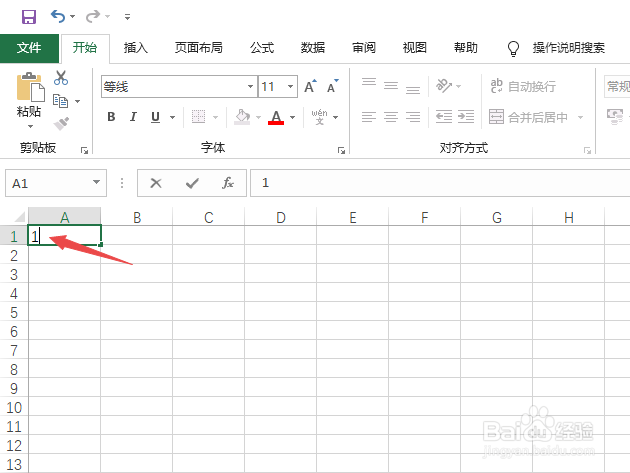Toggle Italic formatting

click(x=133, y=117)
